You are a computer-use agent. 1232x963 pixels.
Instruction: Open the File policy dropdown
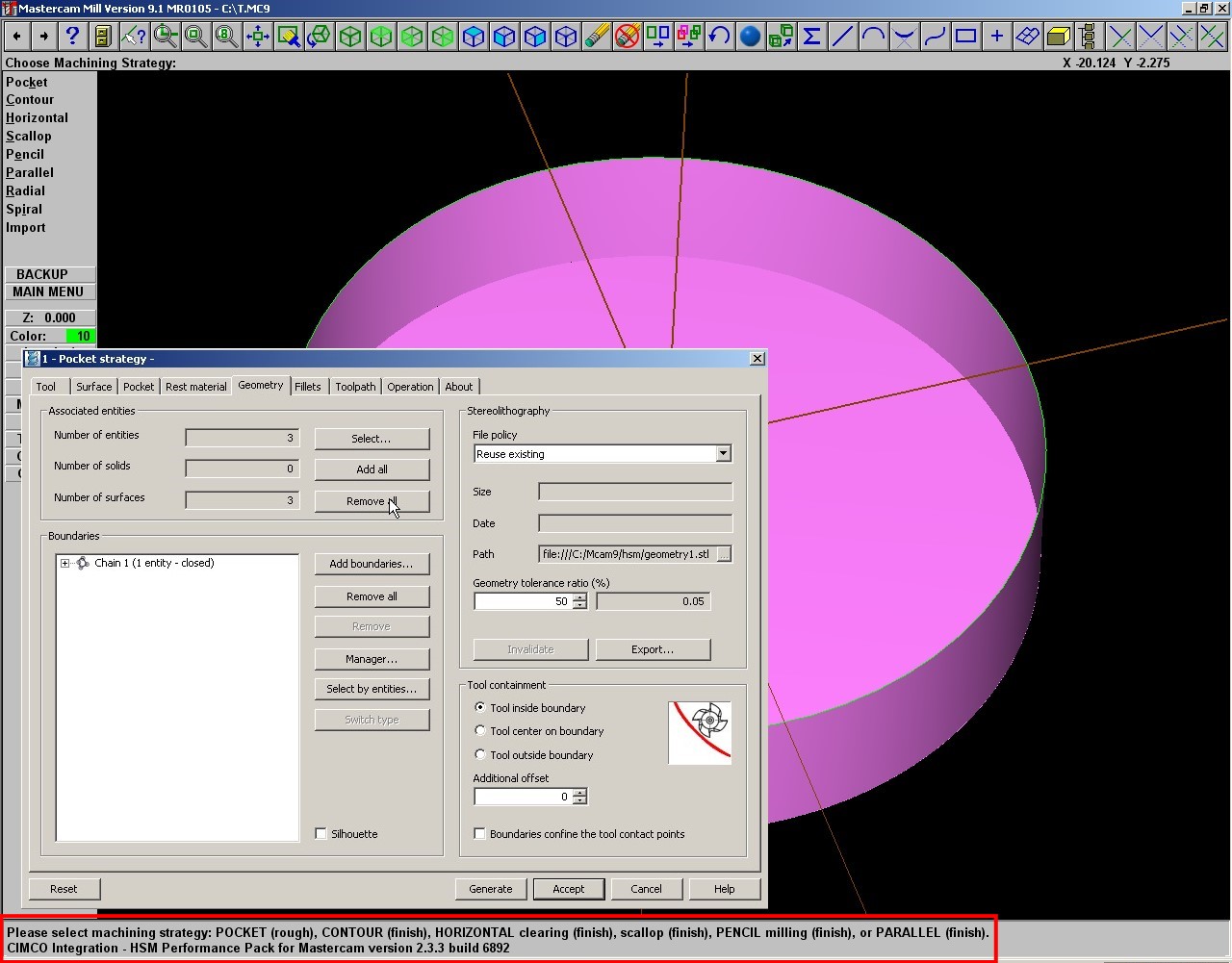[x=723, y=454]
